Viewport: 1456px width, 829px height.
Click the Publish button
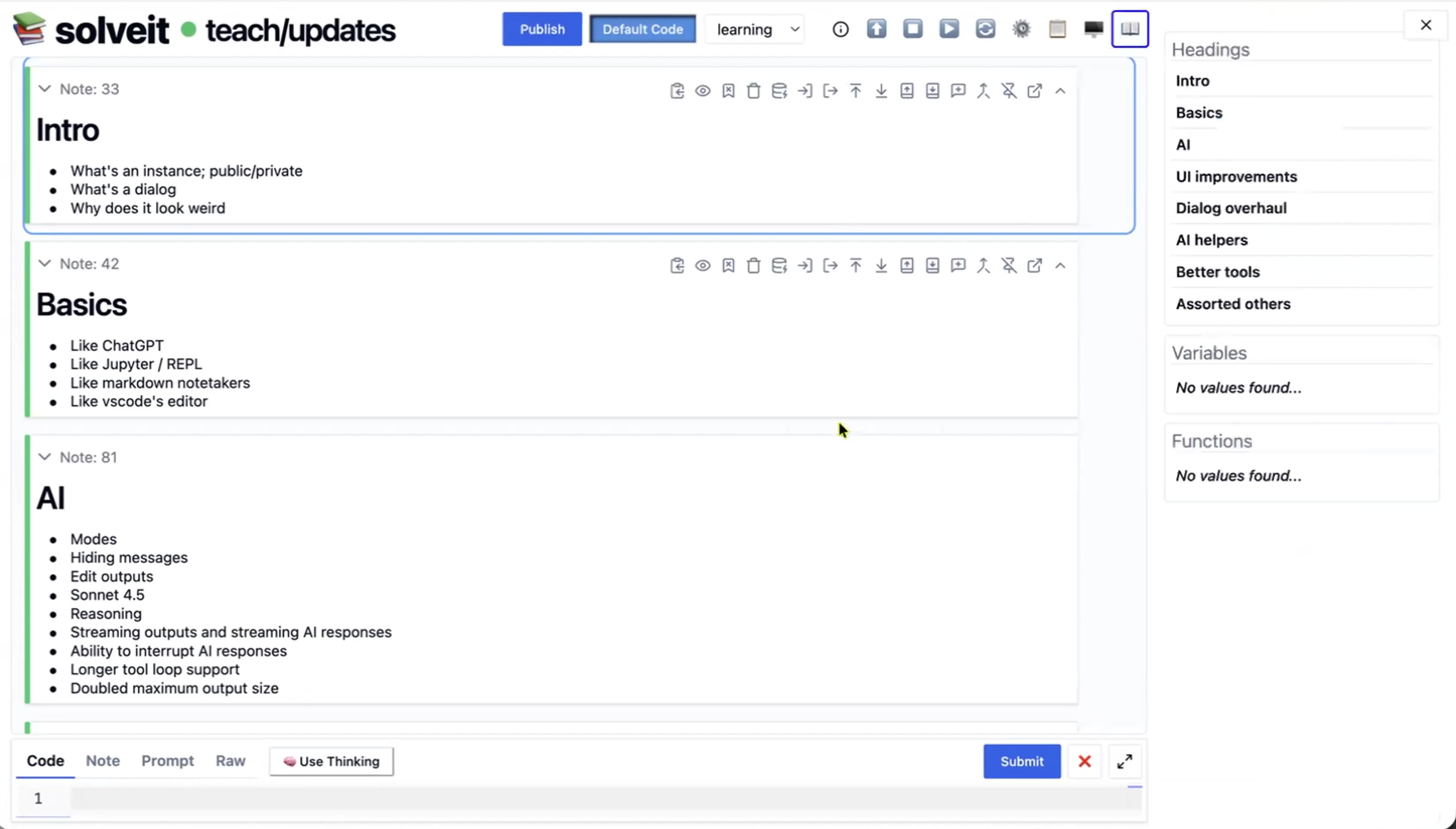[542, 29]
